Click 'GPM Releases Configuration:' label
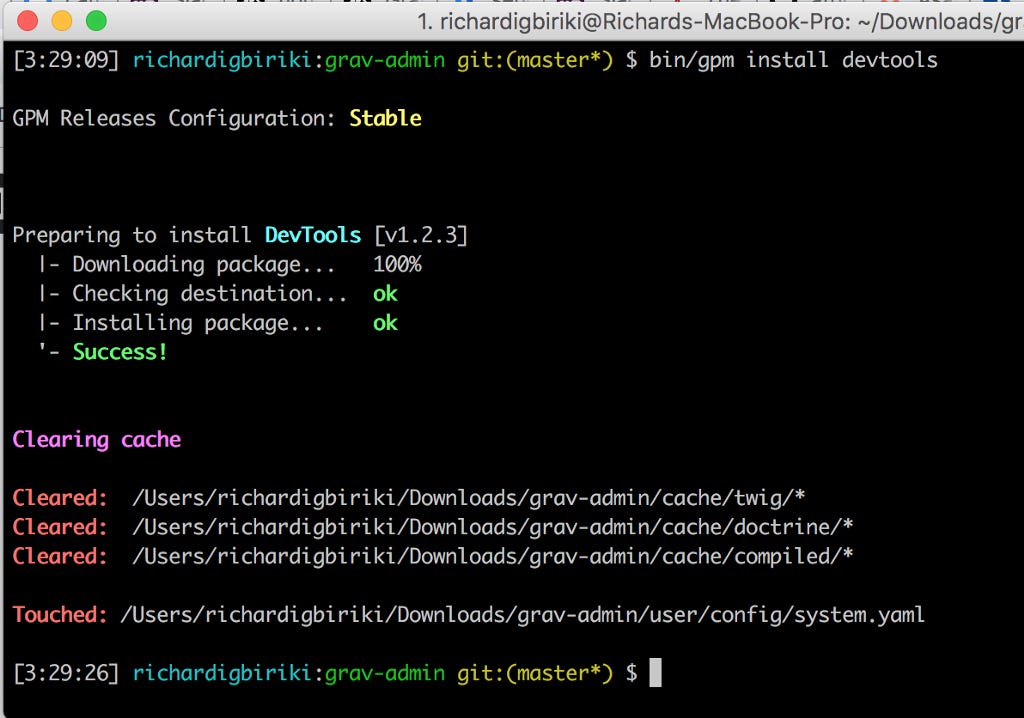This screenshot has width=1024, height=718. (x=173, y=118)
